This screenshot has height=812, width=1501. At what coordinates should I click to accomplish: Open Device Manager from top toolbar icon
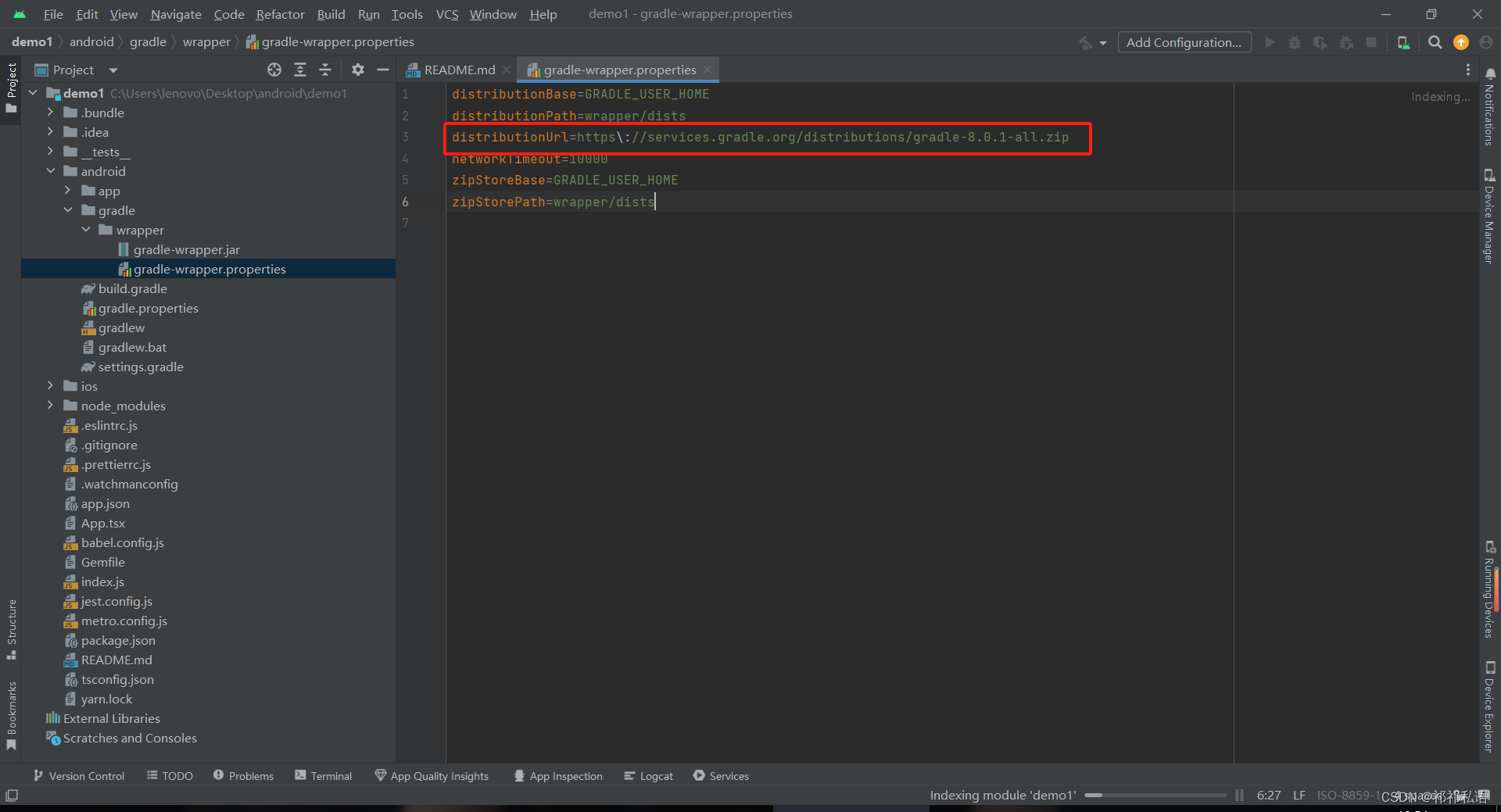pos(1404,42)
